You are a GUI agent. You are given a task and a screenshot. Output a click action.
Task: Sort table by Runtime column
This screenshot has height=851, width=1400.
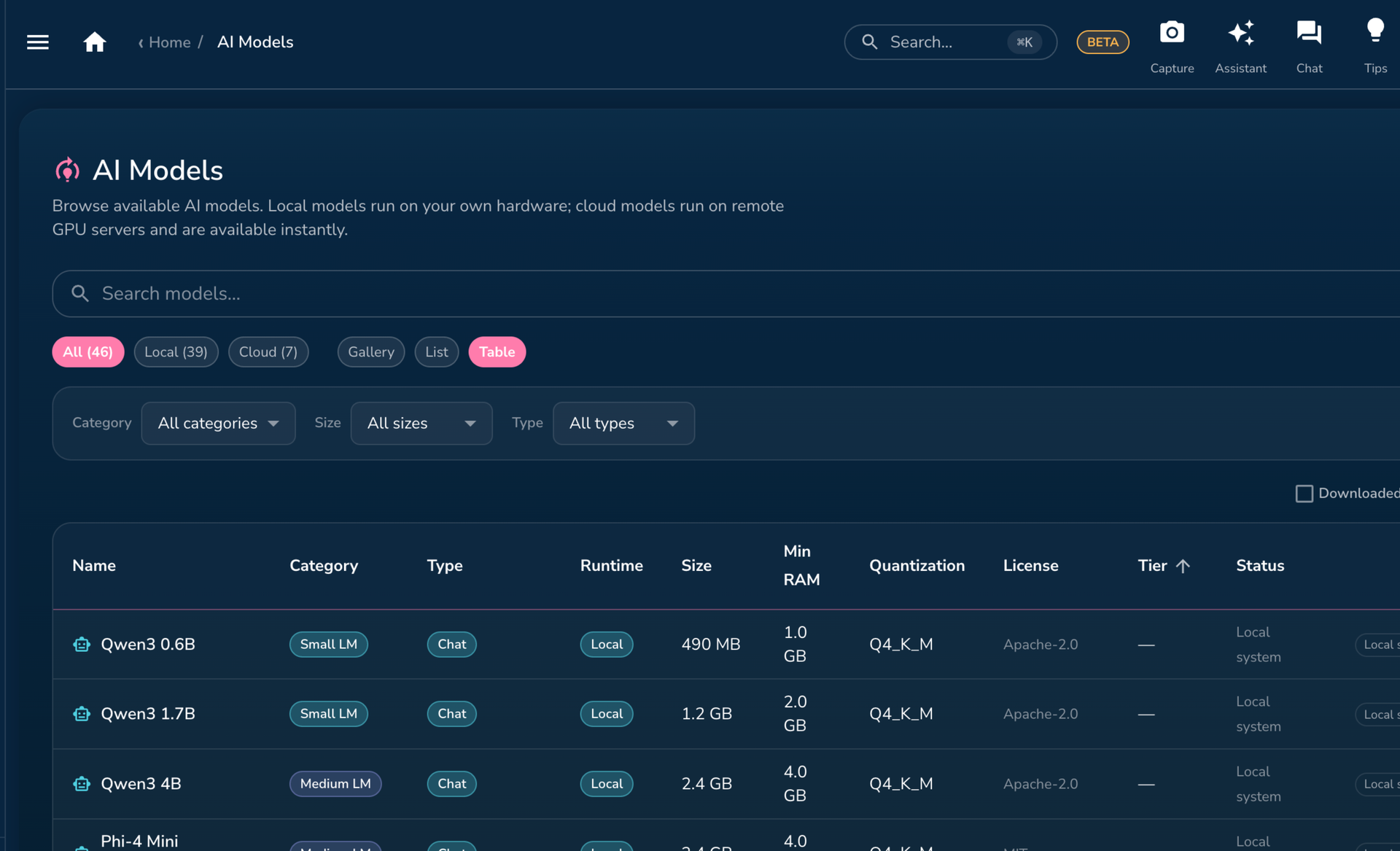(x=611, y=566)
